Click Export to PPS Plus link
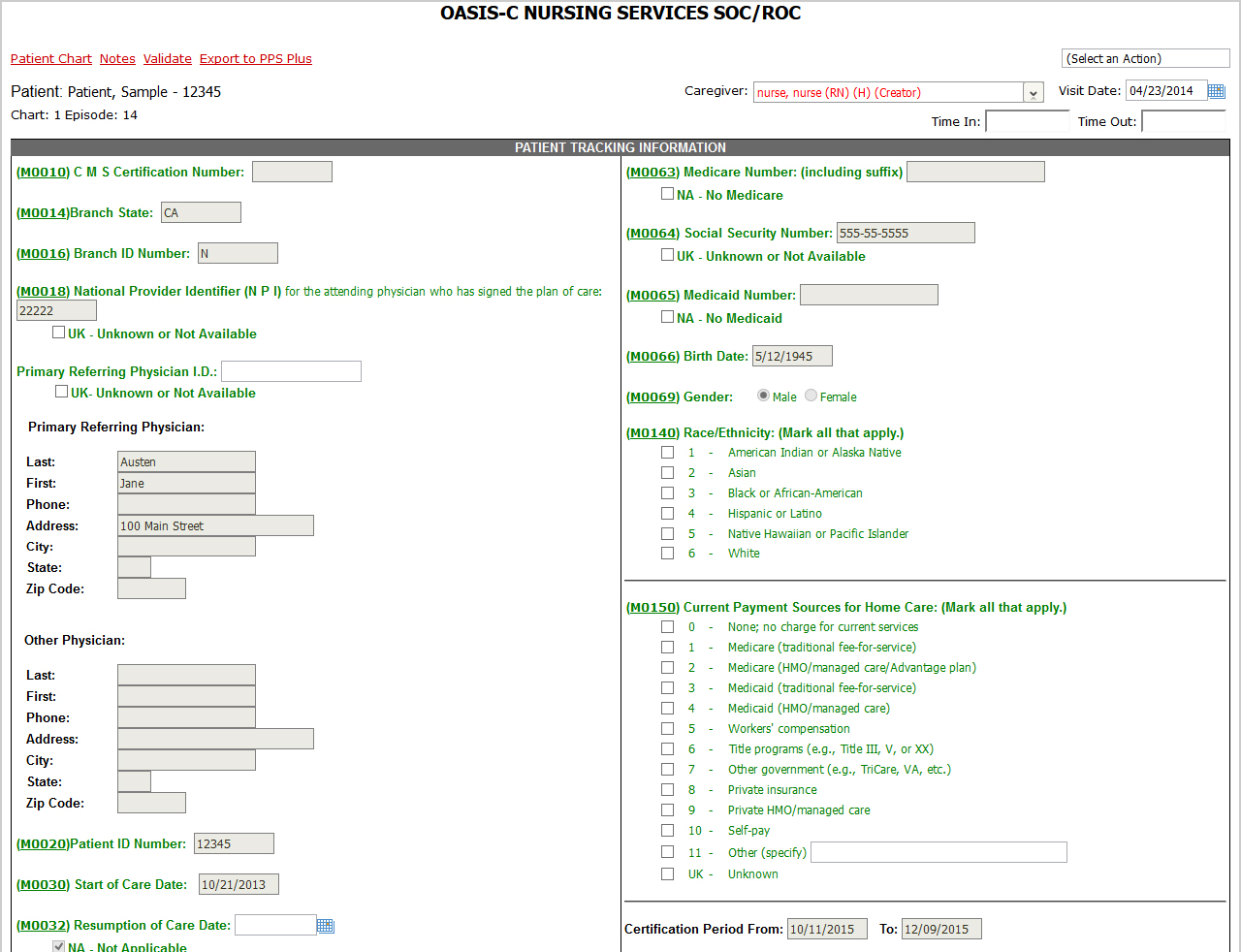This screenshot has height=952, width=1241. [256, 59]
